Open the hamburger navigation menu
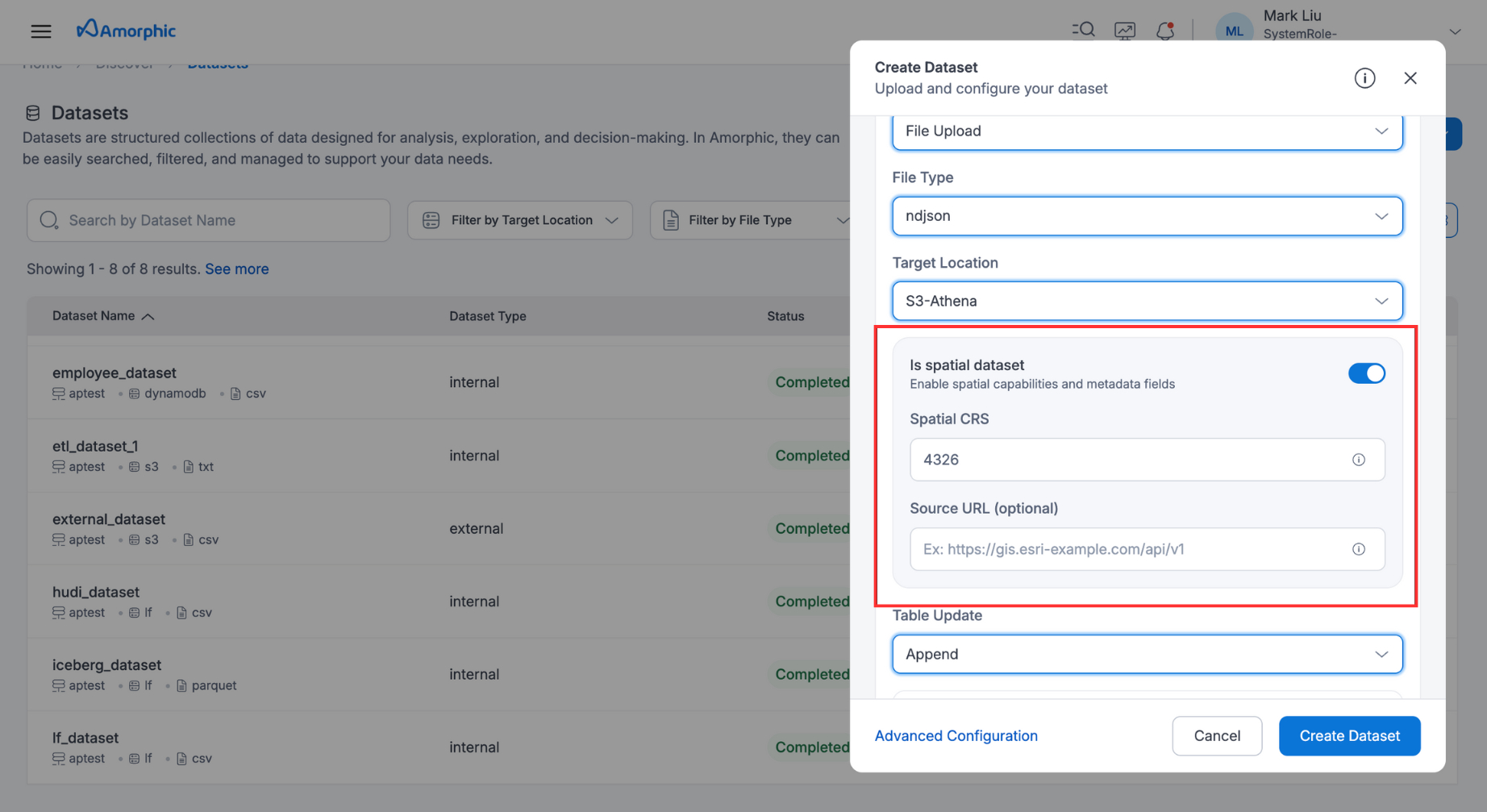 tap(41, 31)
